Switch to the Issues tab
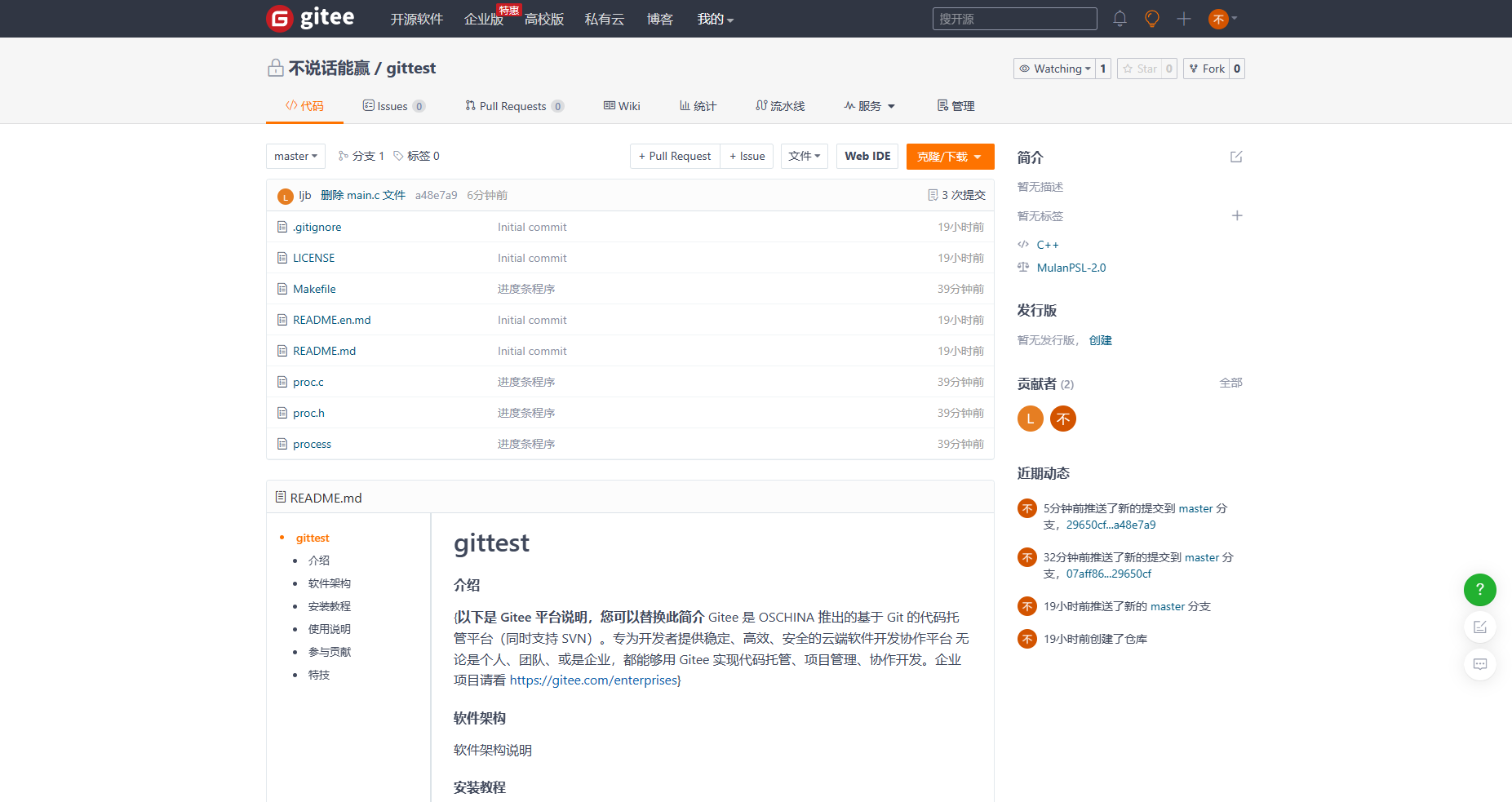This screenshot has width=1512, height=802. [x=393, y=106]
